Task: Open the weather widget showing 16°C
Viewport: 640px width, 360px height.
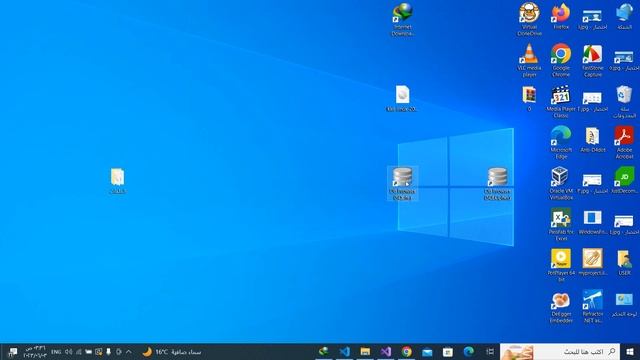Action: [172, 351]
